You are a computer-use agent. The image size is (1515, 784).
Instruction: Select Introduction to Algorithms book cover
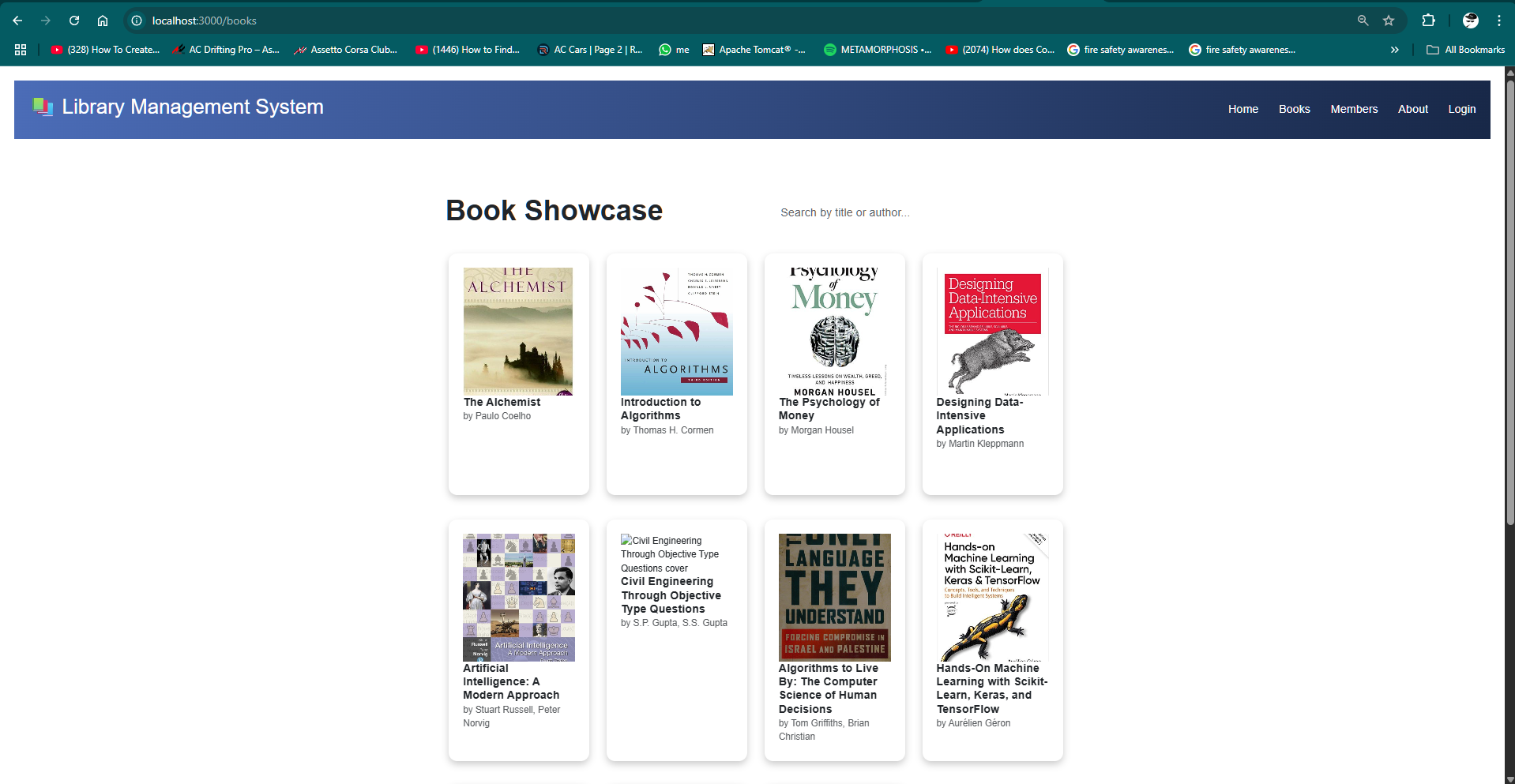click(x=677, y=332)
